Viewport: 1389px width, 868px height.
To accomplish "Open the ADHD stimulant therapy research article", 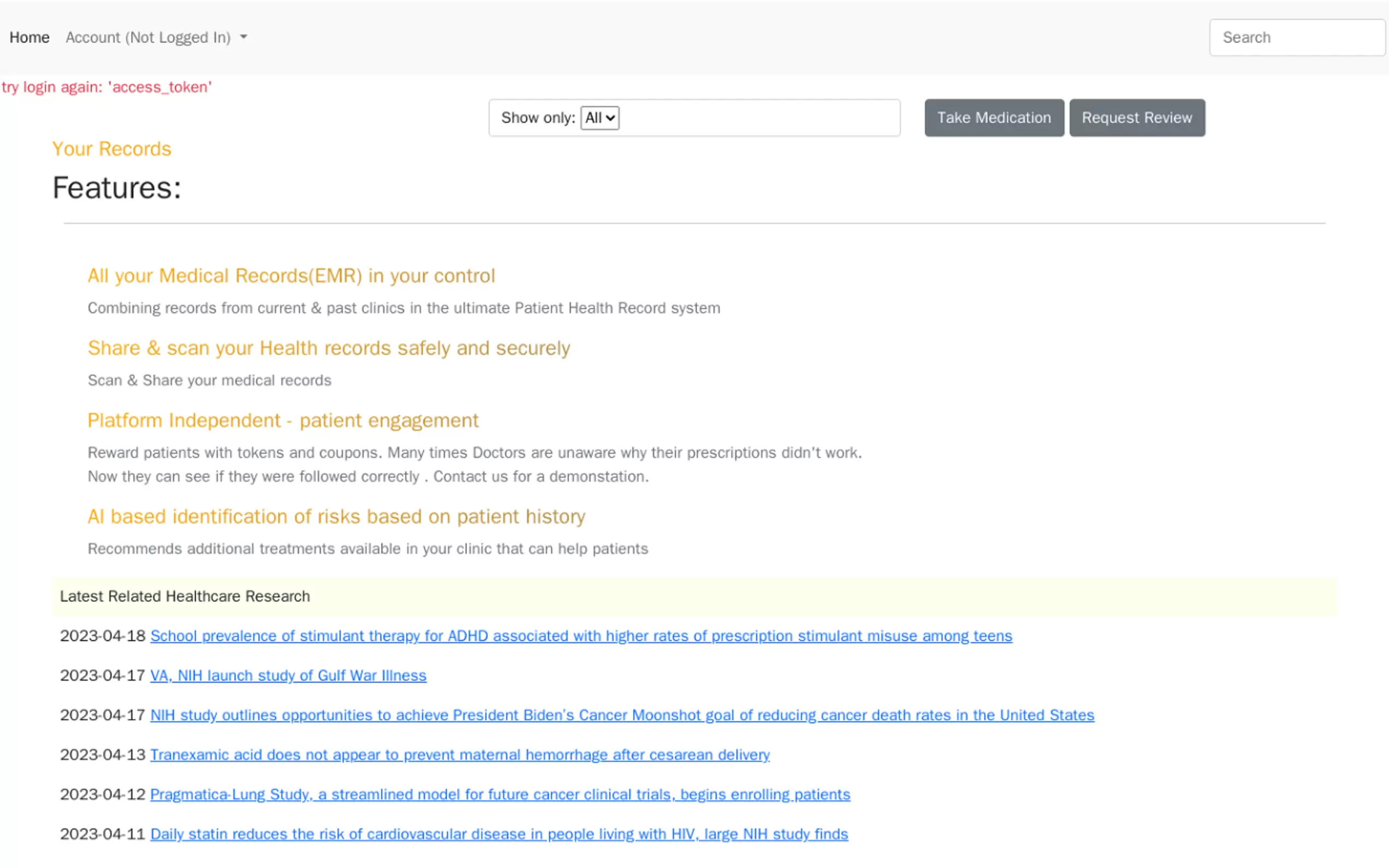I will click(x=581, y=636).
